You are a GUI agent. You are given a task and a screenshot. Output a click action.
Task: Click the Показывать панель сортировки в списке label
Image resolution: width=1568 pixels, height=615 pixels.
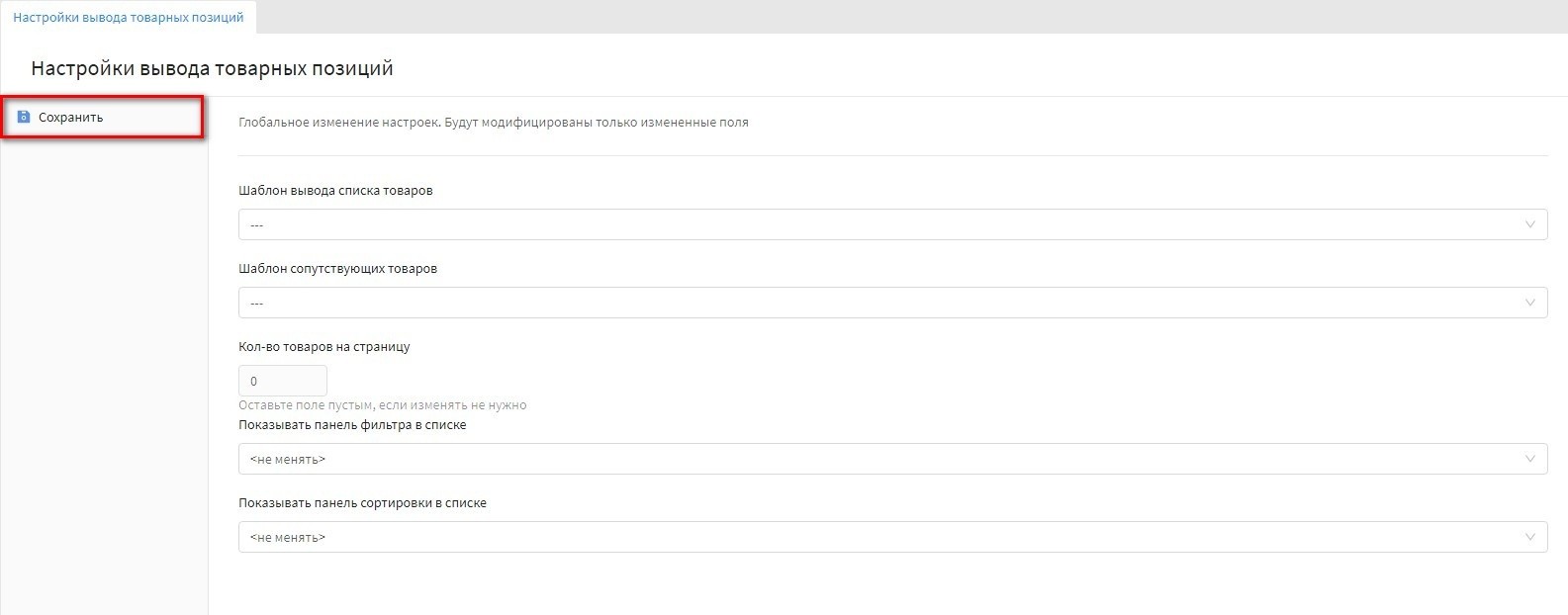(362, 502)
